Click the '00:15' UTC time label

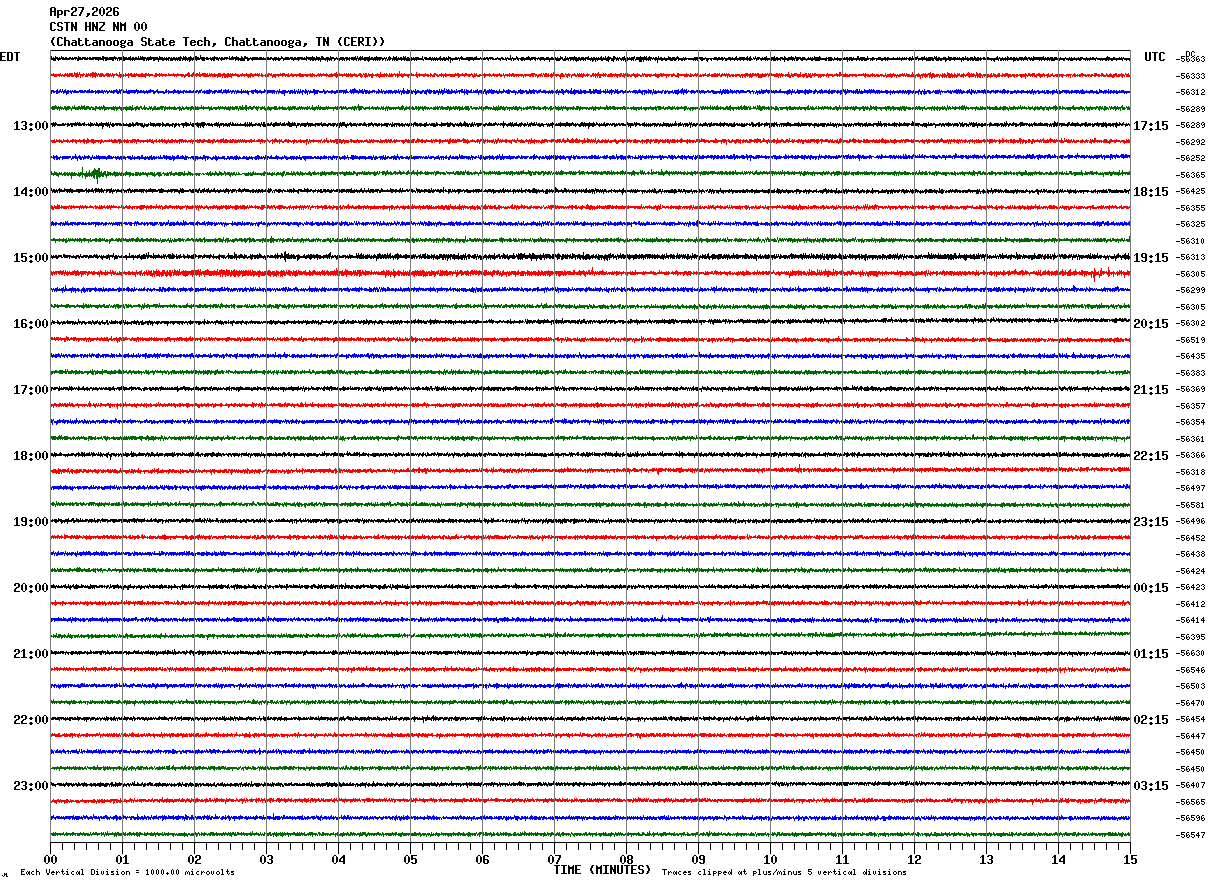1151,588
